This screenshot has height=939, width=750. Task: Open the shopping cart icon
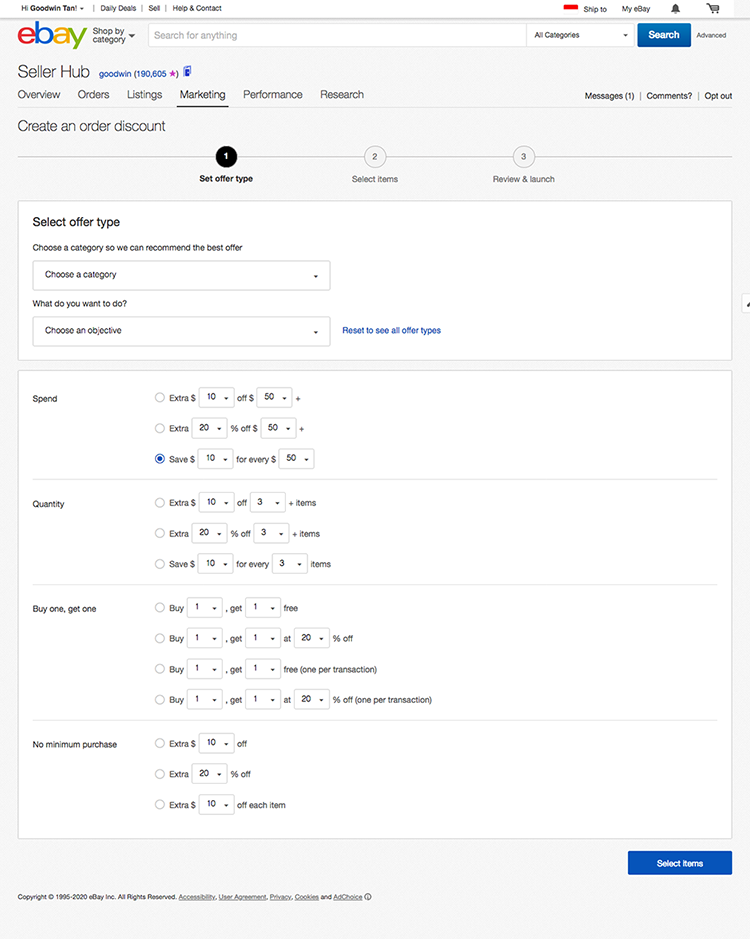(x=713, y=8)
